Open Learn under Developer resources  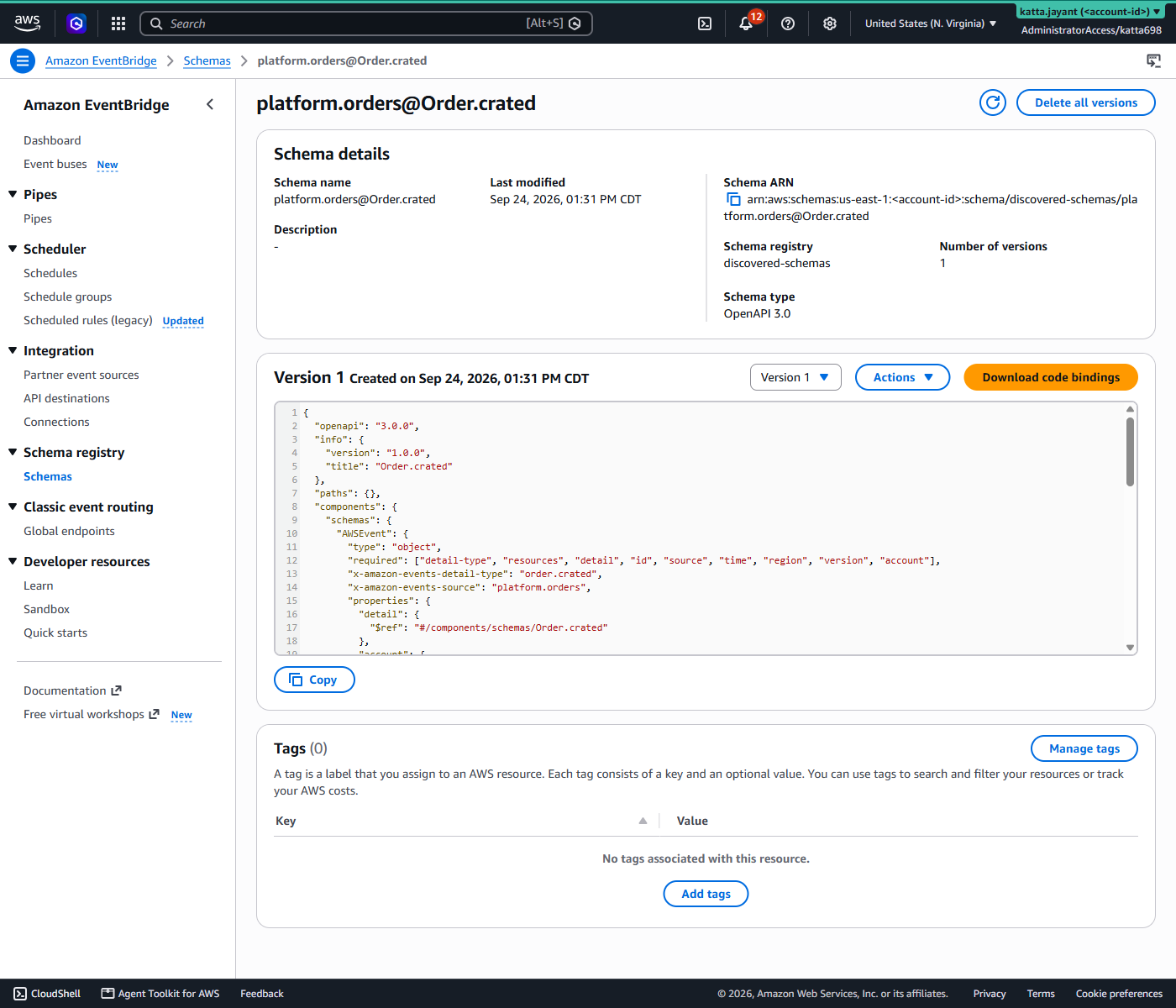click(38, 585)
